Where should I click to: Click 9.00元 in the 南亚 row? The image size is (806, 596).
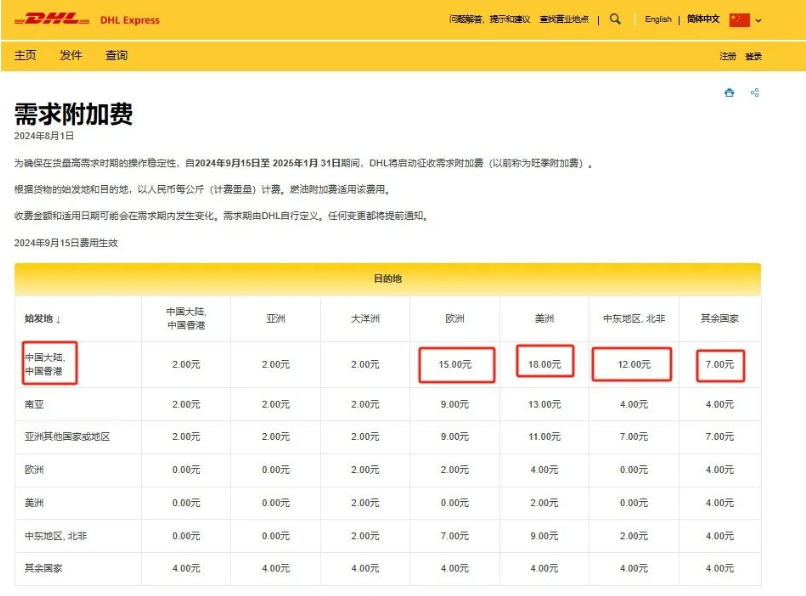coord(454,405)
